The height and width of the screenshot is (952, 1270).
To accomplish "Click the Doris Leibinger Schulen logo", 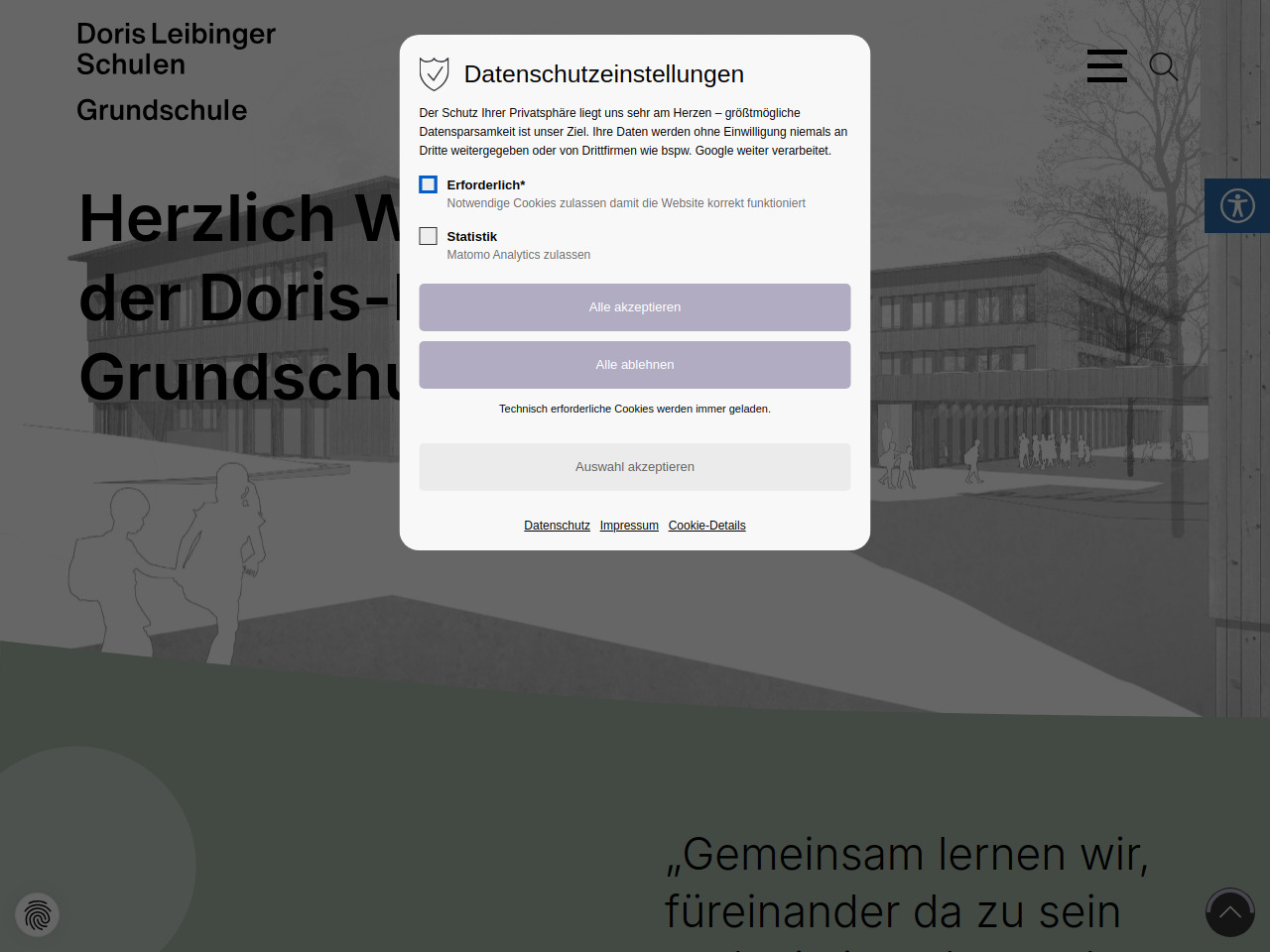I will click(x=176, y=49).
